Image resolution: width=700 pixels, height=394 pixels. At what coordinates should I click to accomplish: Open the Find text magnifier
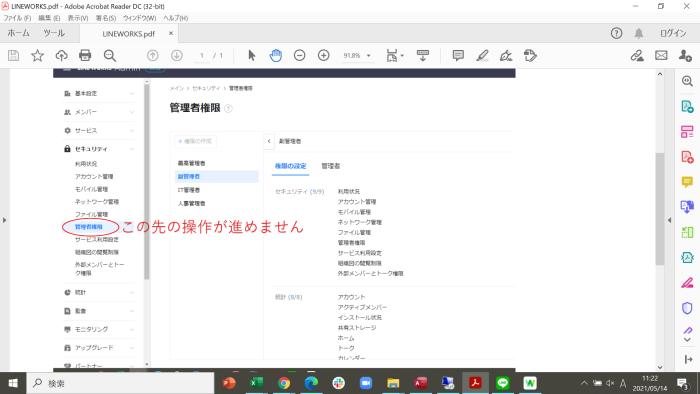click(109, 55)
